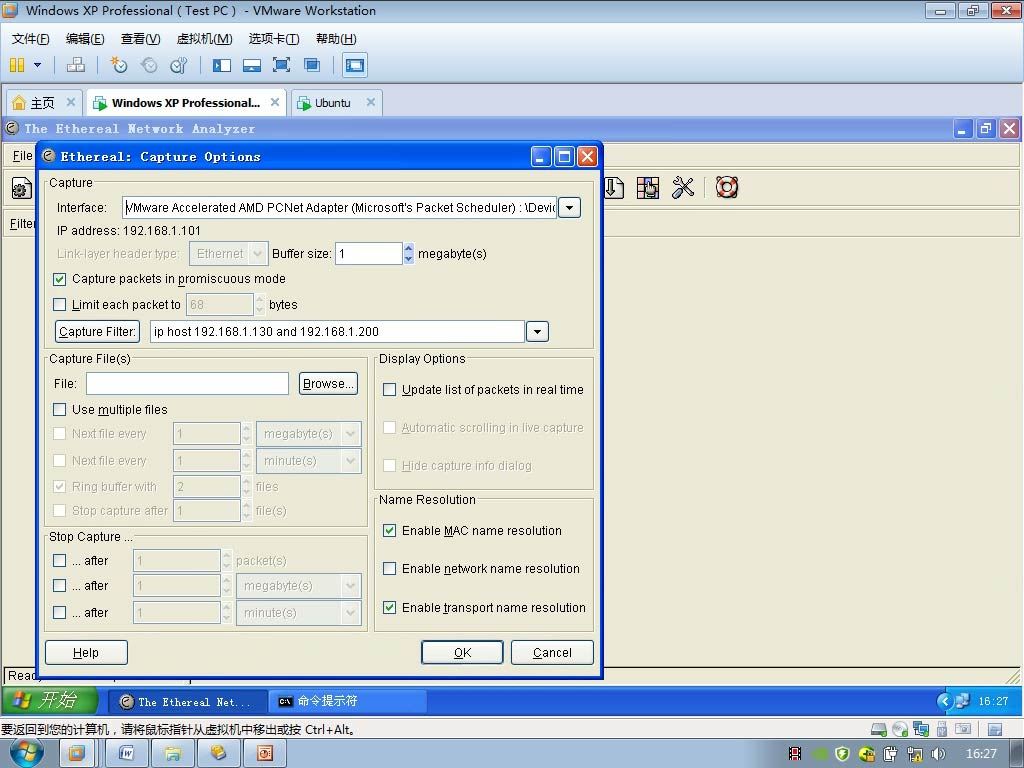This screenshot has height=768, width=1024.
Task: Click Ethereal coloring rules toolbar icon
Action: tap(648, 188)
